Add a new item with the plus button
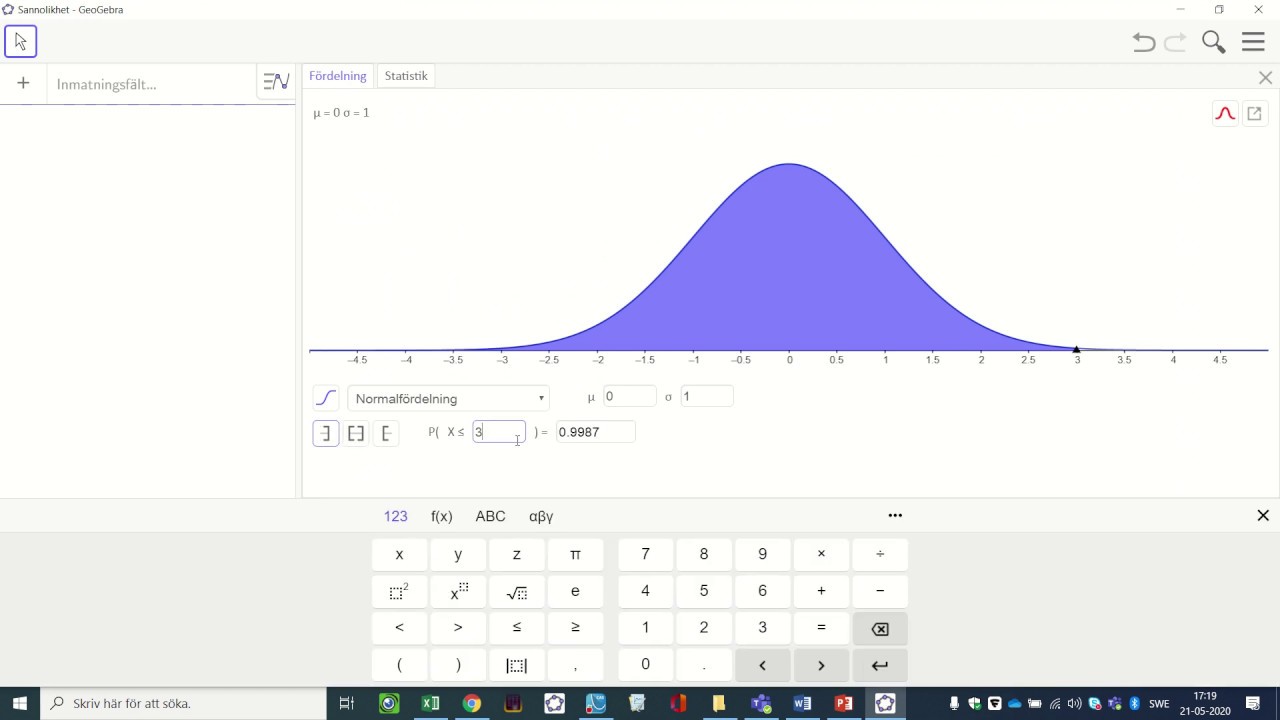The height and width of the screenshot is (720, 1280). (23, 83)
